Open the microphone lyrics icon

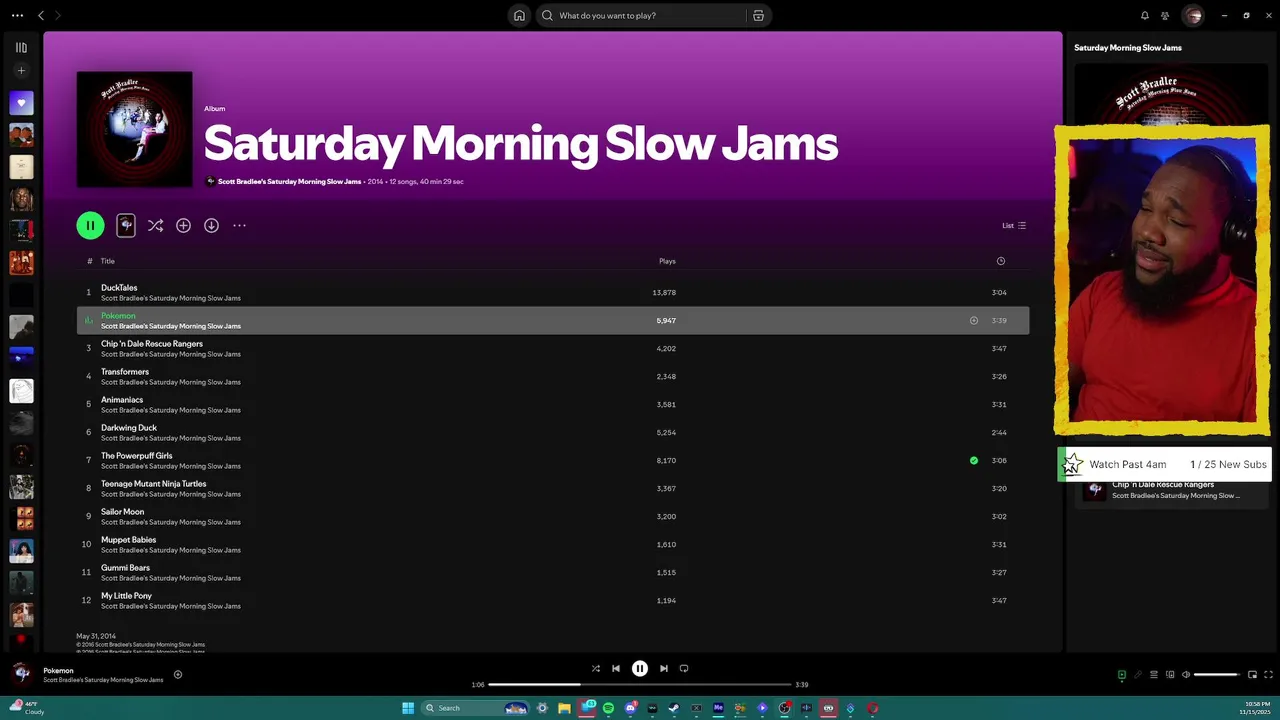[x=1137, y=675]
